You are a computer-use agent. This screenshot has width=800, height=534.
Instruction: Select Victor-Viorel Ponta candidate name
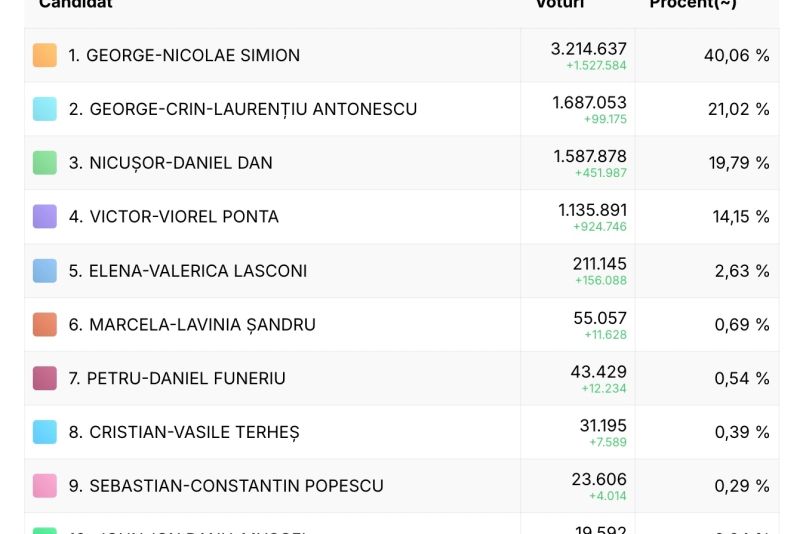click(174, 217)
